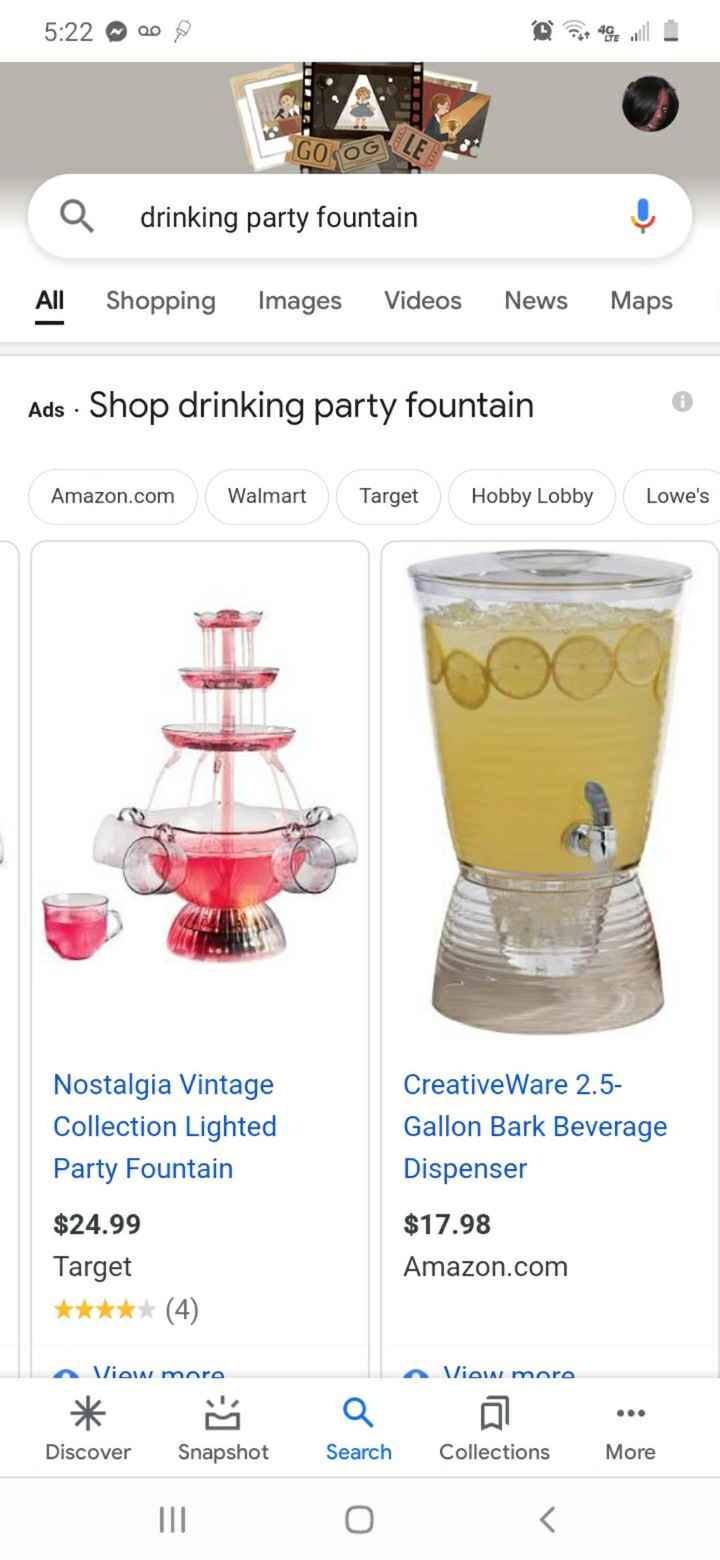Open CreativeWare 2.5-Gallon Bark Beverage Dispenser link

pyautogui.click(x=535, y=1126)
